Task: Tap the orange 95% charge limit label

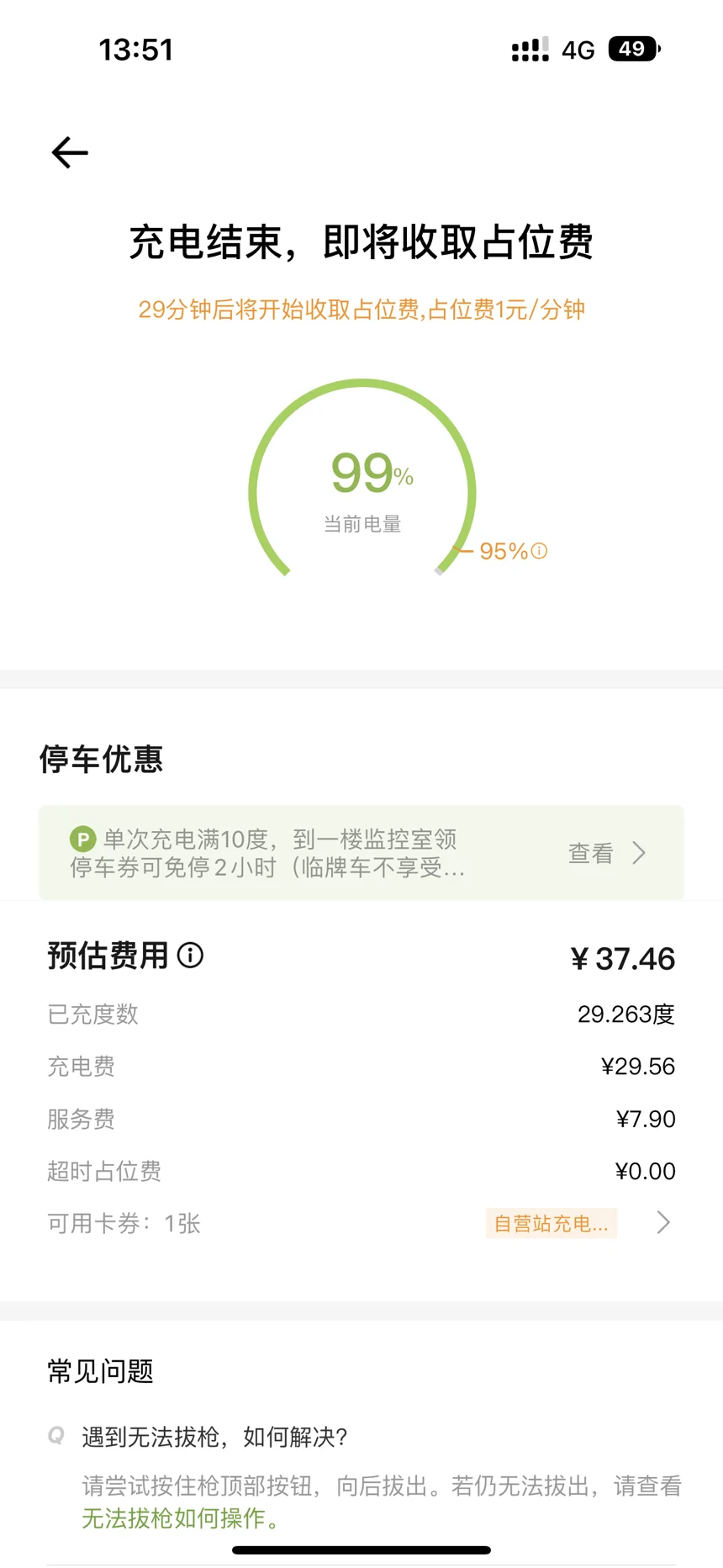Action: 504,552
